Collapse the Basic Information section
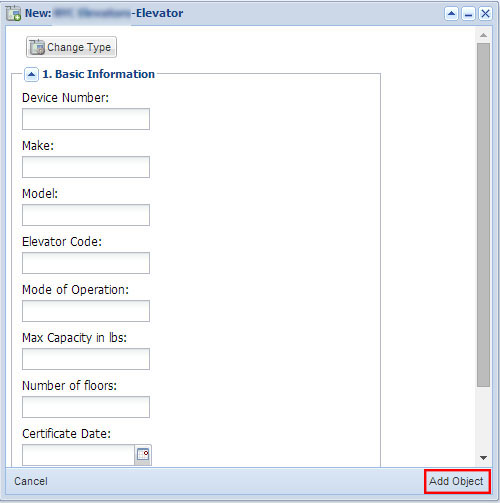This screenshot has width=500, height=503. [31, 74]
